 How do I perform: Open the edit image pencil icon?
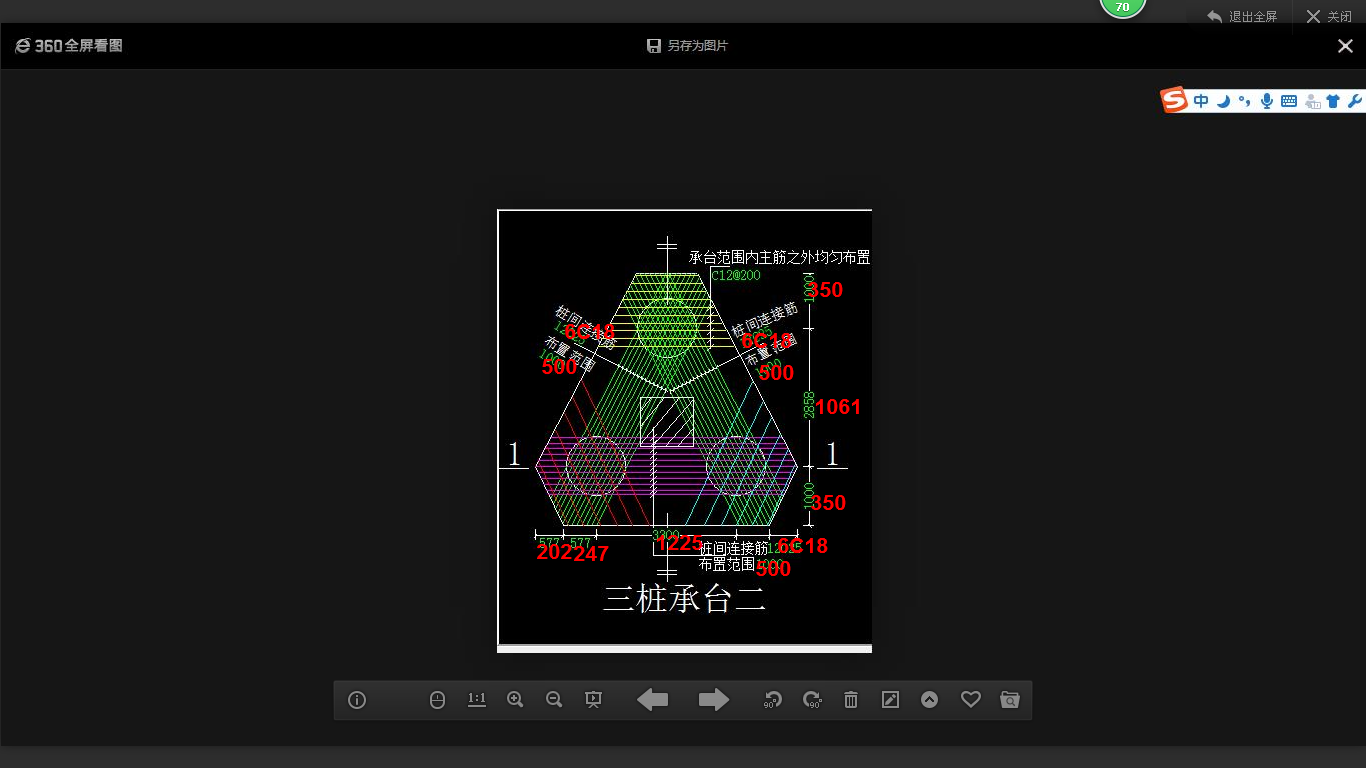coord(890,700)
